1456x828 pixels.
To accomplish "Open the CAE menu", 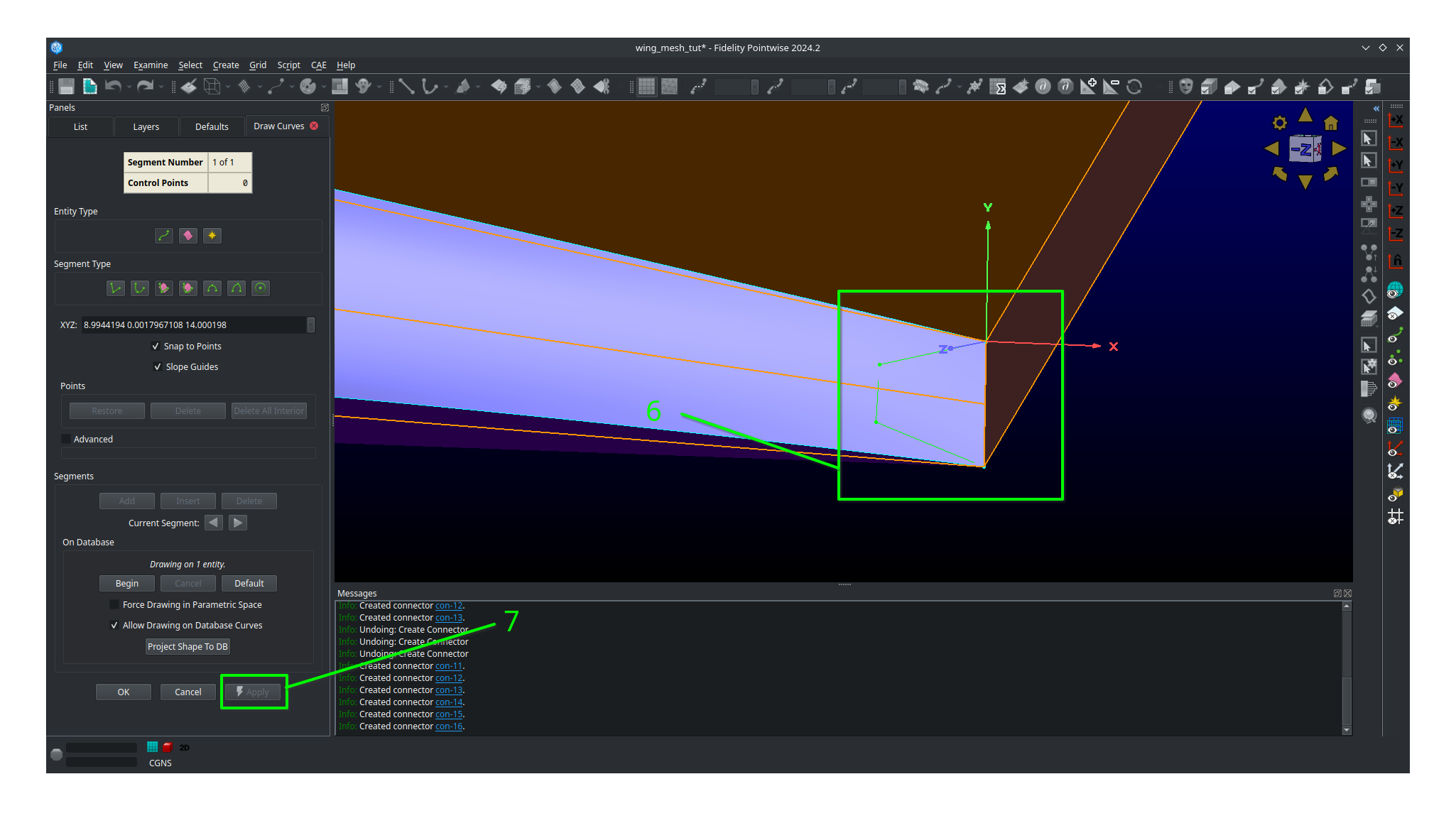I will point(318,65).
